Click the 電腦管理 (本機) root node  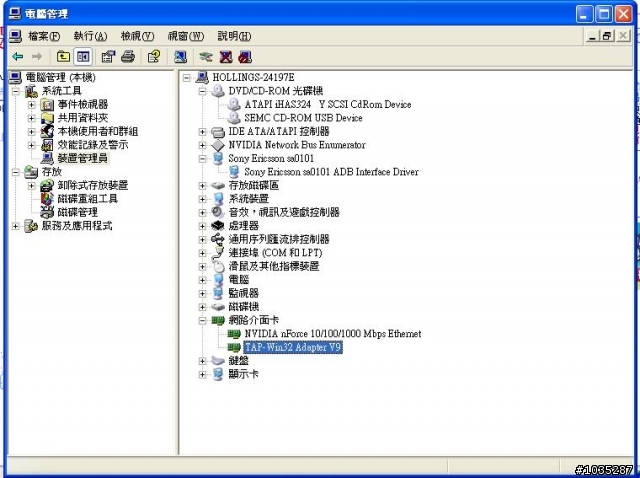[60, 78]
